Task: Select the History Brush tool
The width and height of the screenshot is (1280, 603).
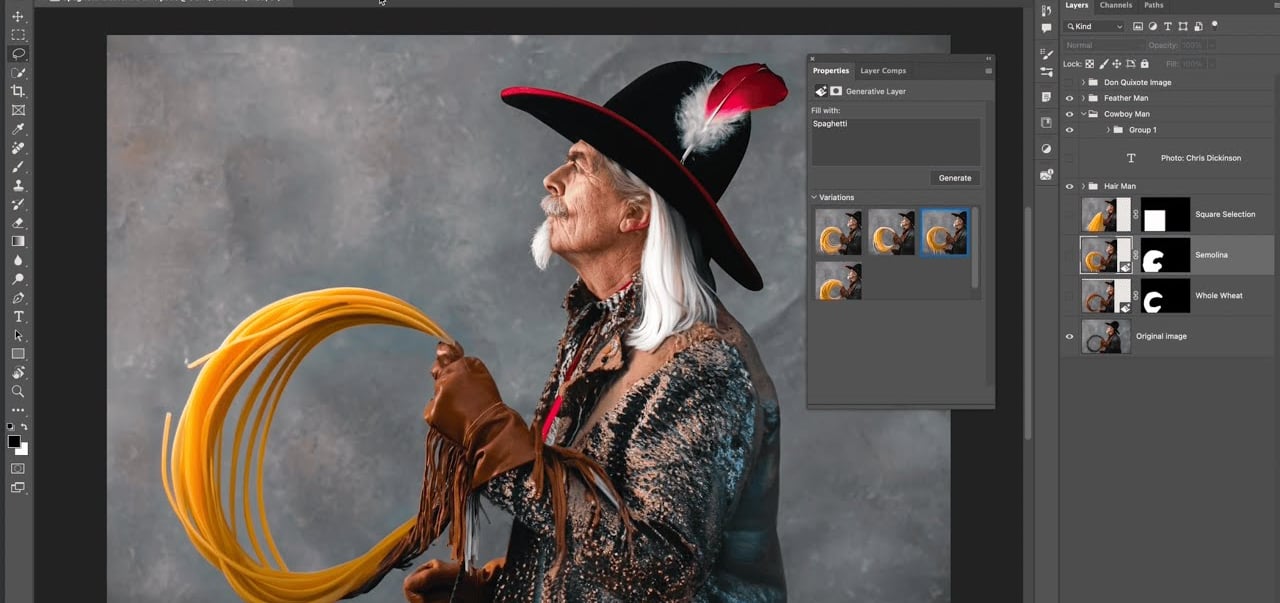Action: (x=18, y=204)
